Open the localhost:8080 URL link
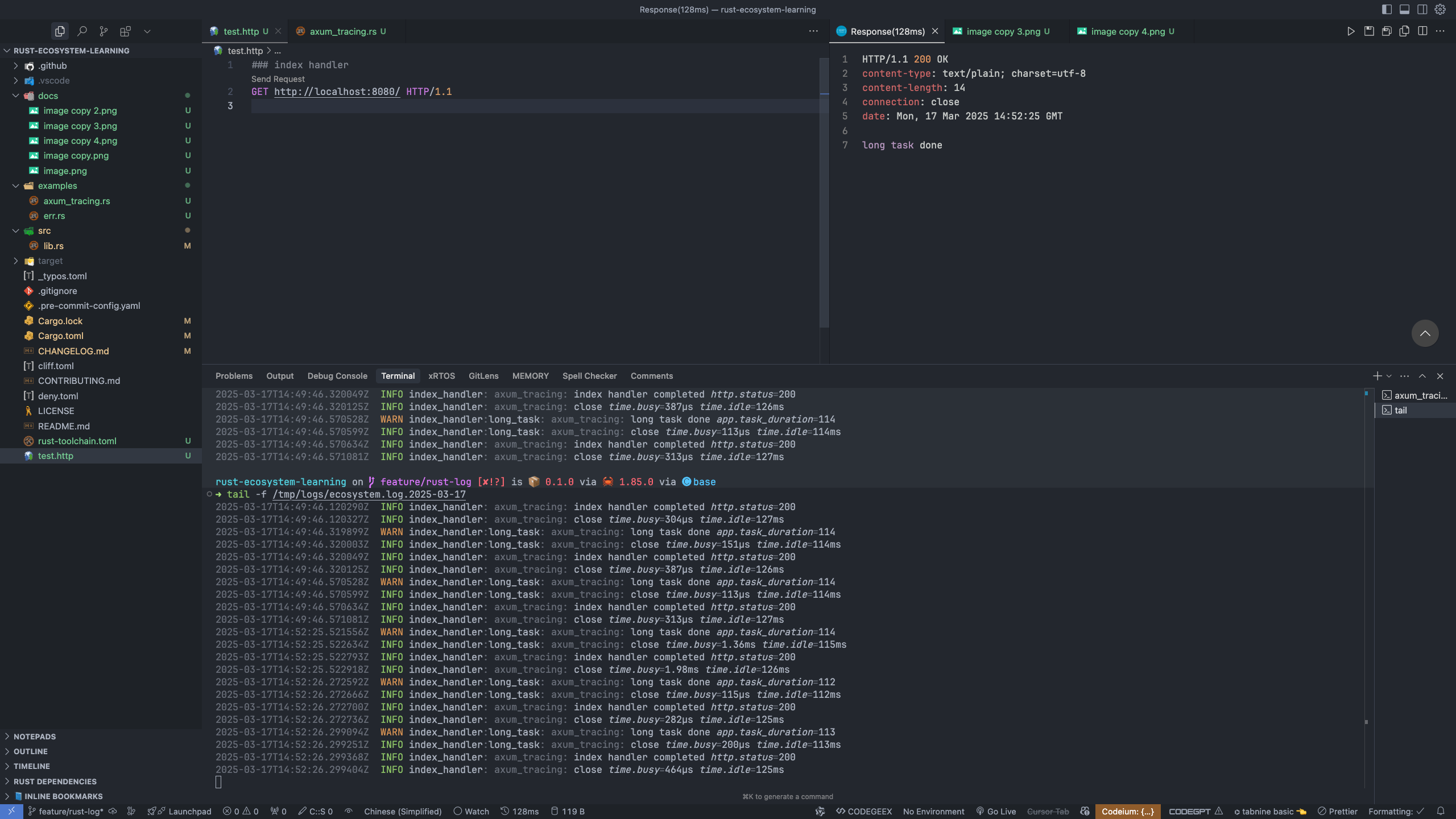 [337, 92]
